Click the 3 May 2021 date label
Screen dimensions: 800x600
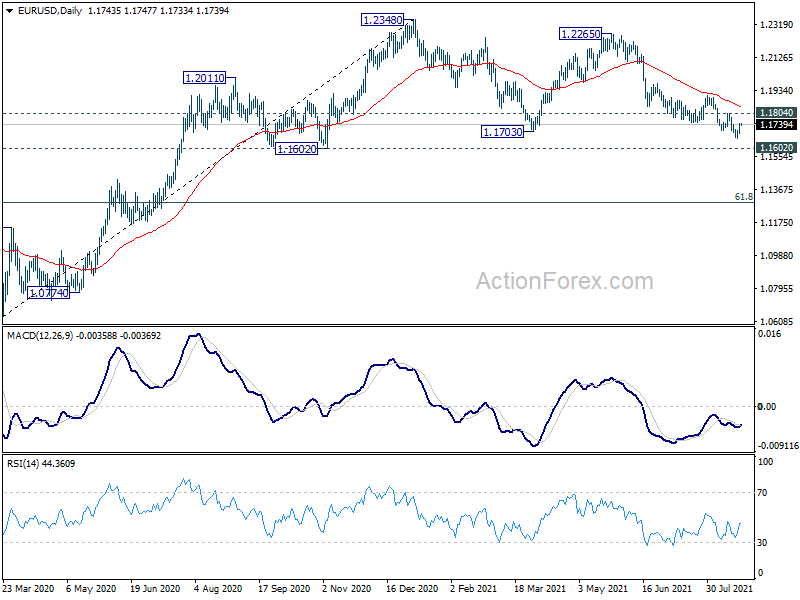pos(603,588)
